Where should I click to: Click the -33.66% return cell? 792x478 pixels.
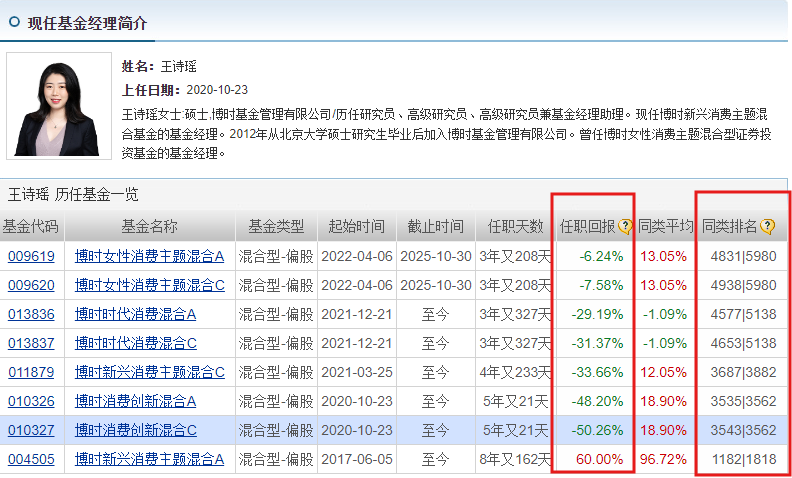(598, 372)
